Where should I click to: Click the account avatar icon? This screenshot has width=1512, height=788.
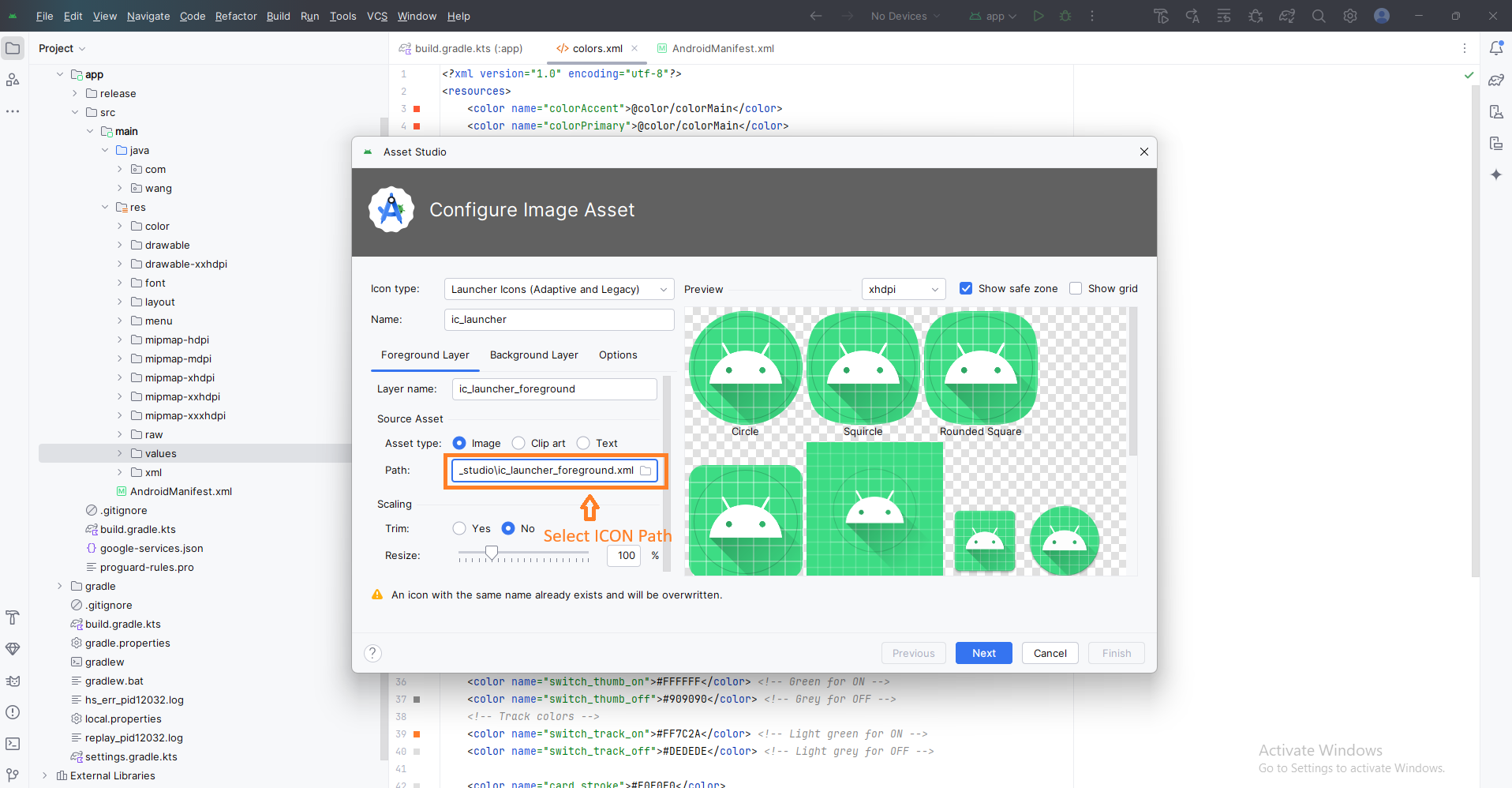(1382, 16)
